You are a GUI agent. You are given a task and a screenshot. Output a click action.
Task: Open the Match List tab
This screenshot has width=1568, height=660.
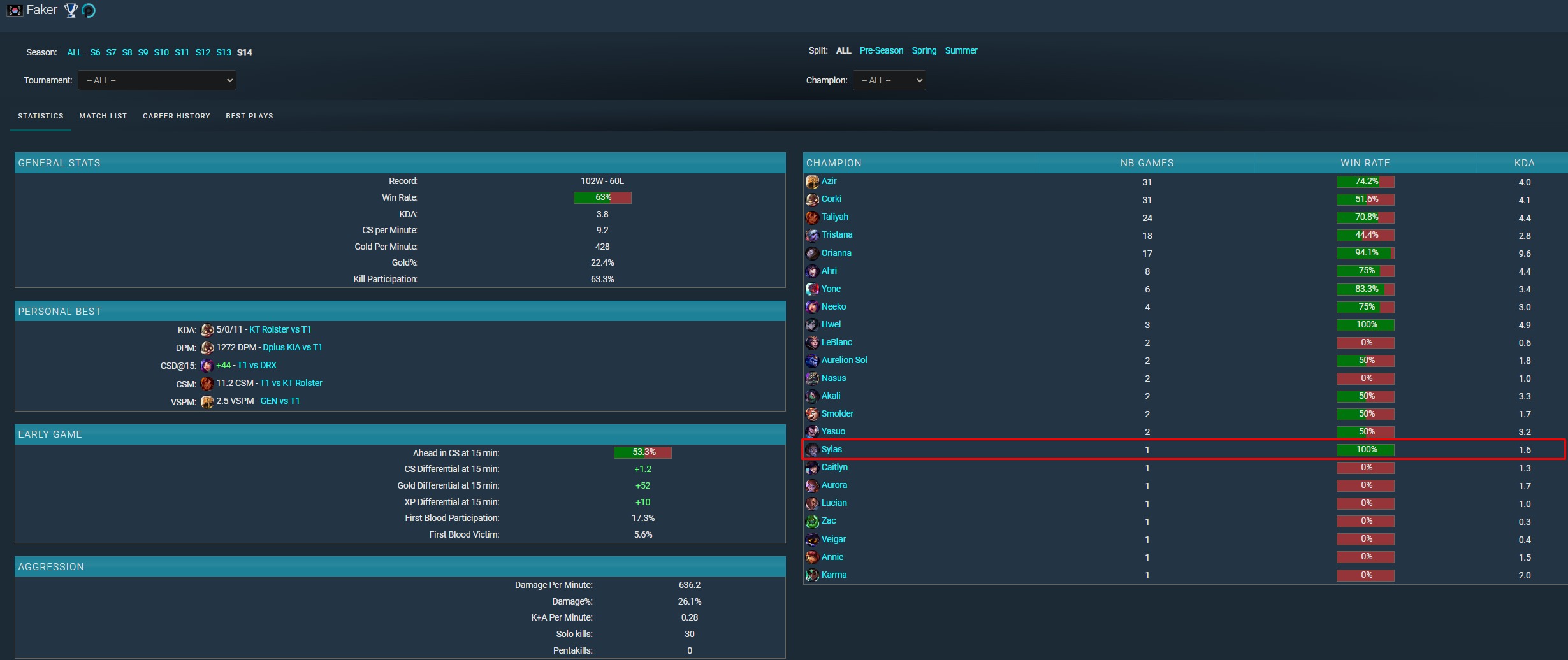click(103, 116)
